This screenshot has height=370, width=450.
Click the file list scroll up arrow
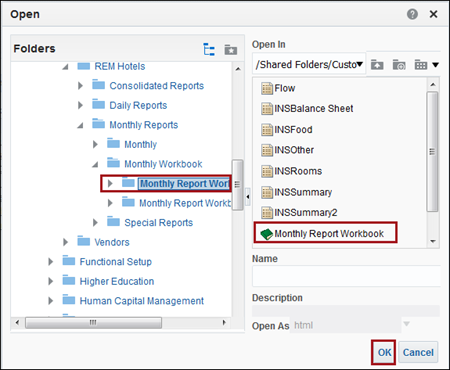click(433, 85)
